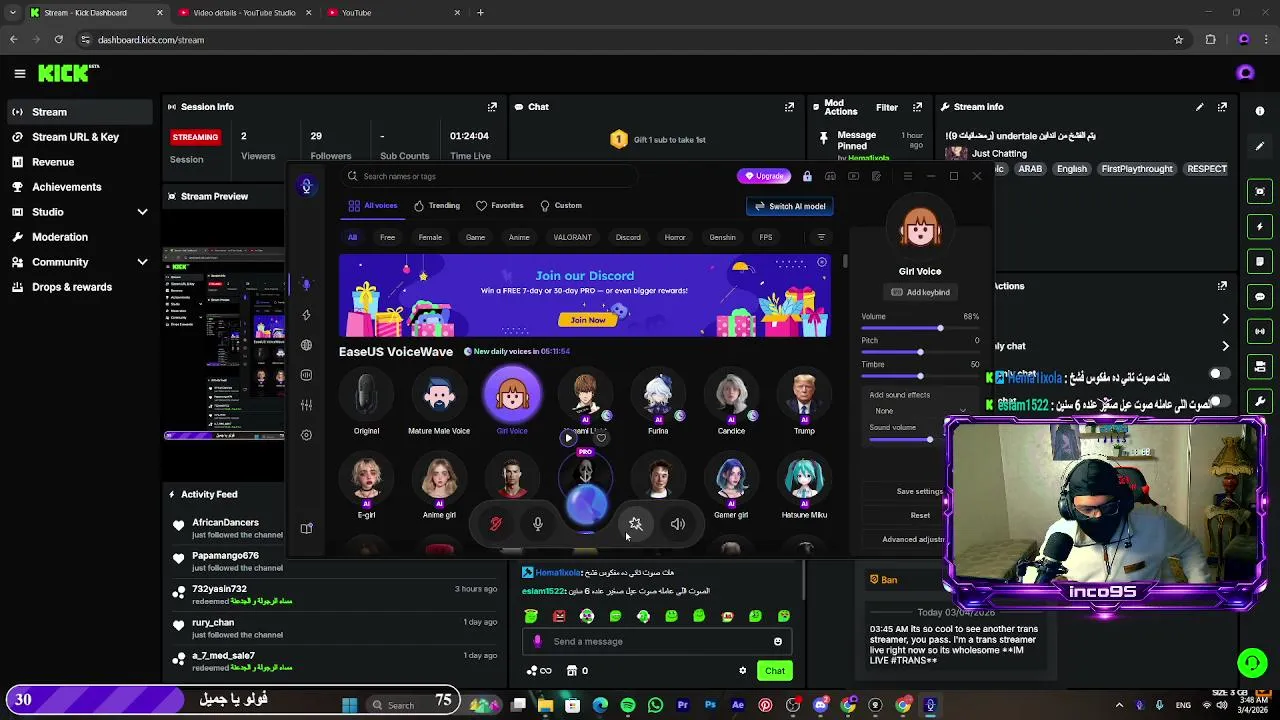Open VoiceWave settings gear icon
Viewport: 1280px width, 720px height.
click(x=306, y=435)
